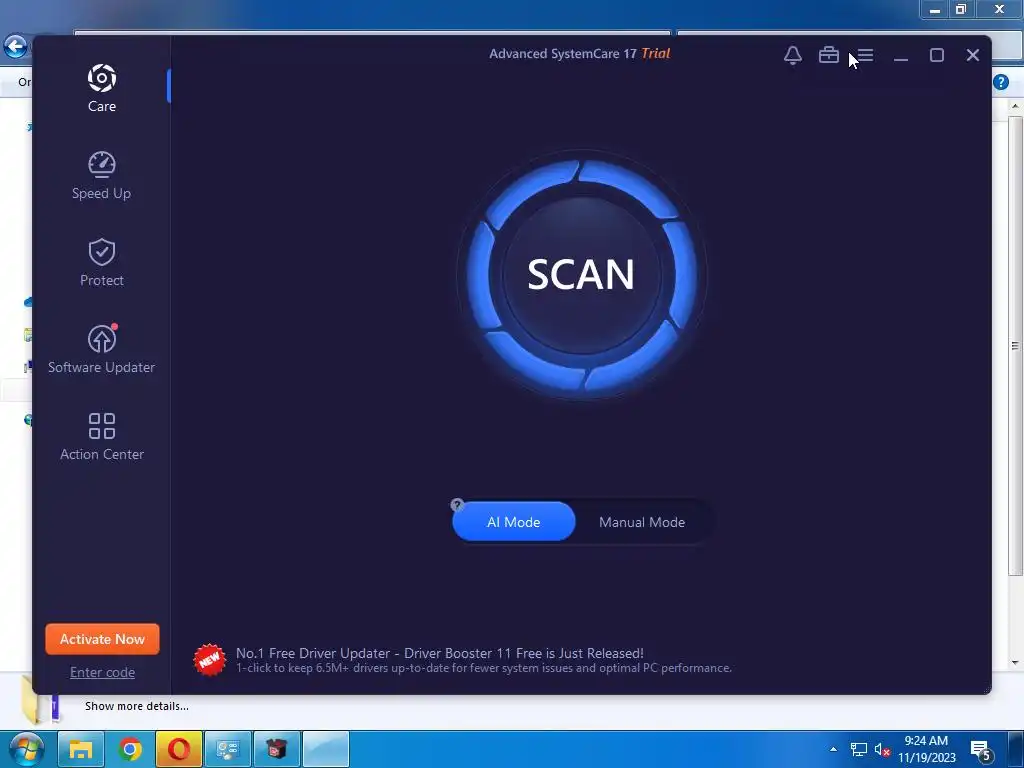Maximize the Advanced SystemCare window
The height and width of the screenshot is (768, 1024).
(937, 56)
